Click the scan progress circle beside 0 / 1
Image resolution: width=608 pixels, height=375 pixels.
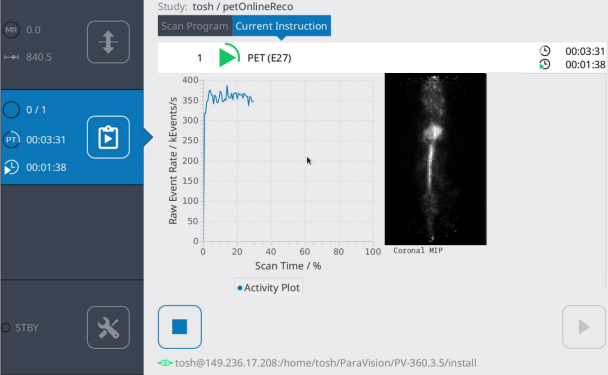[x=11, y=110]
